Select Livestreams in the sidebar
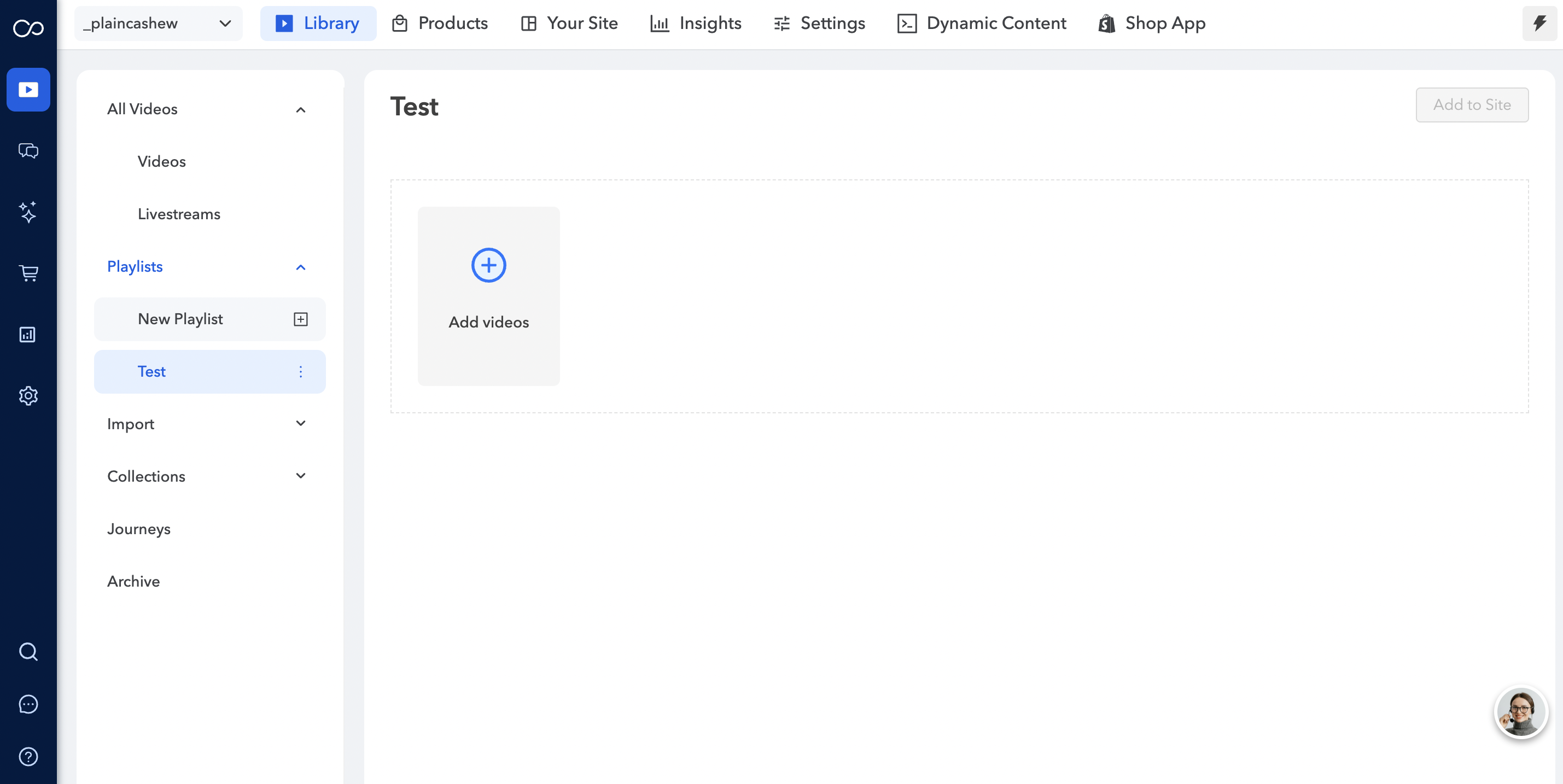 tap(179, 214)
